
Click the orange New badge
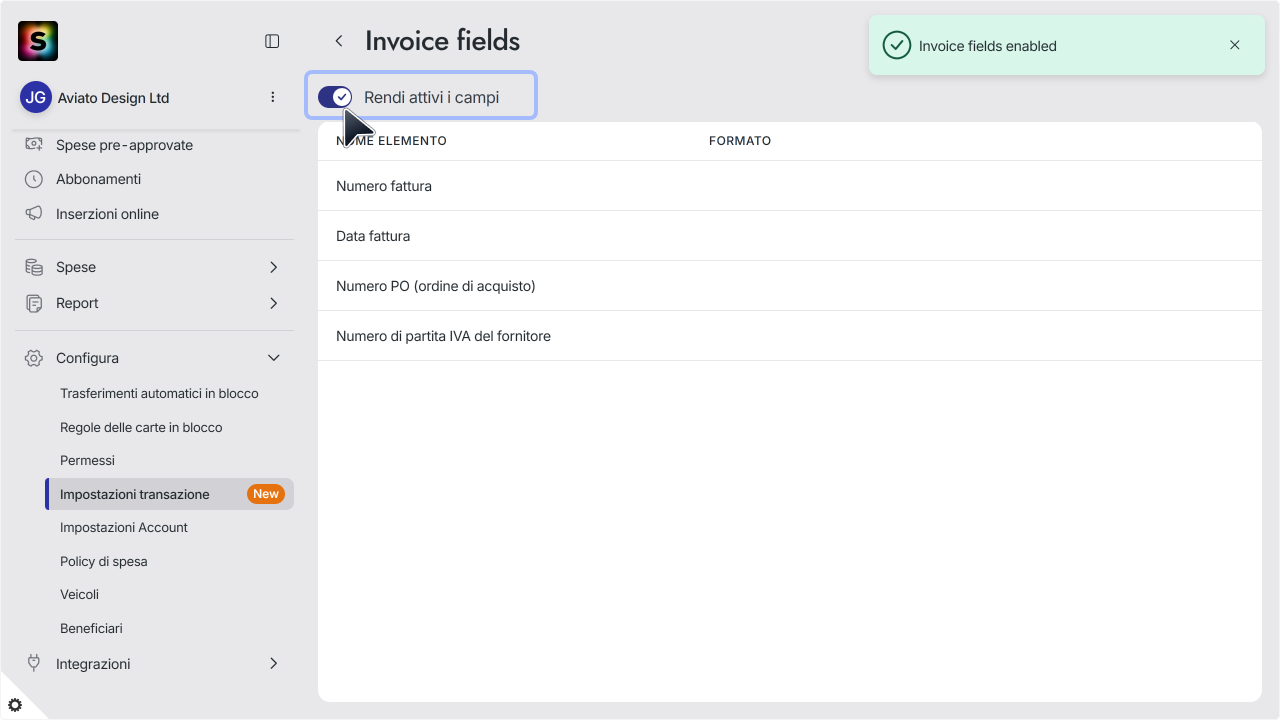tap(266, 494)
